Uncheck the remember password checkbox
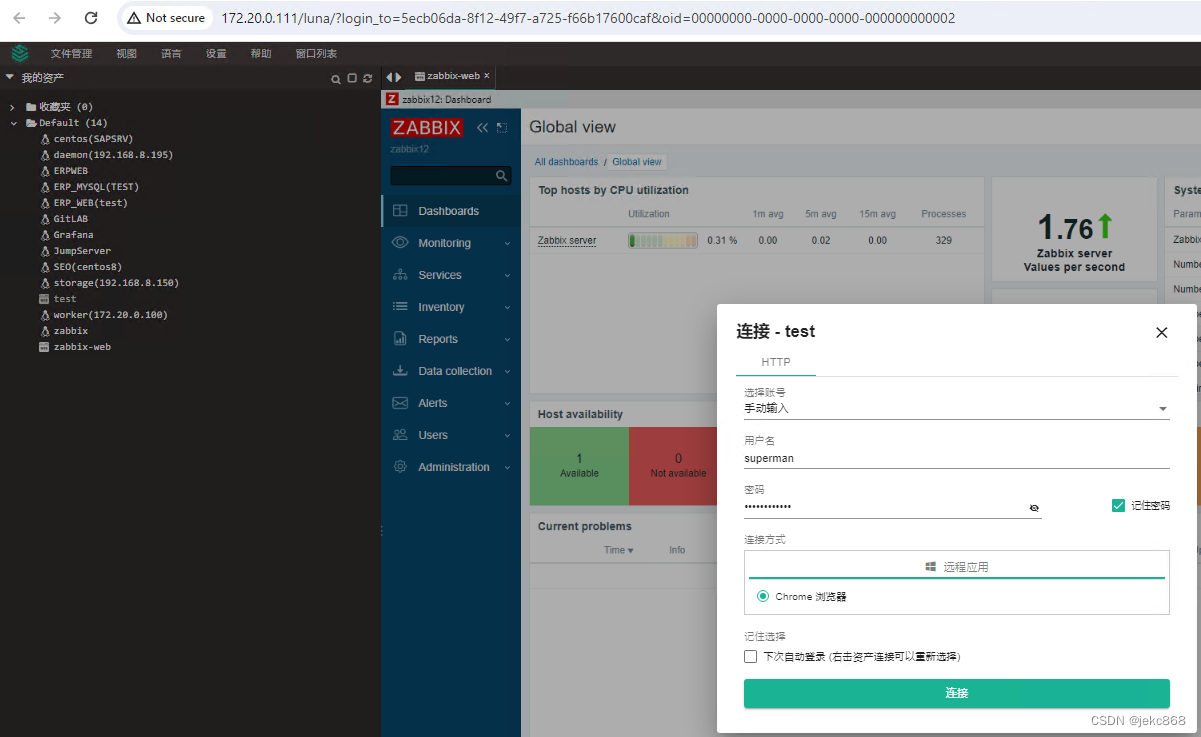Viewport: 1201px width, 737px height. 1118,505
